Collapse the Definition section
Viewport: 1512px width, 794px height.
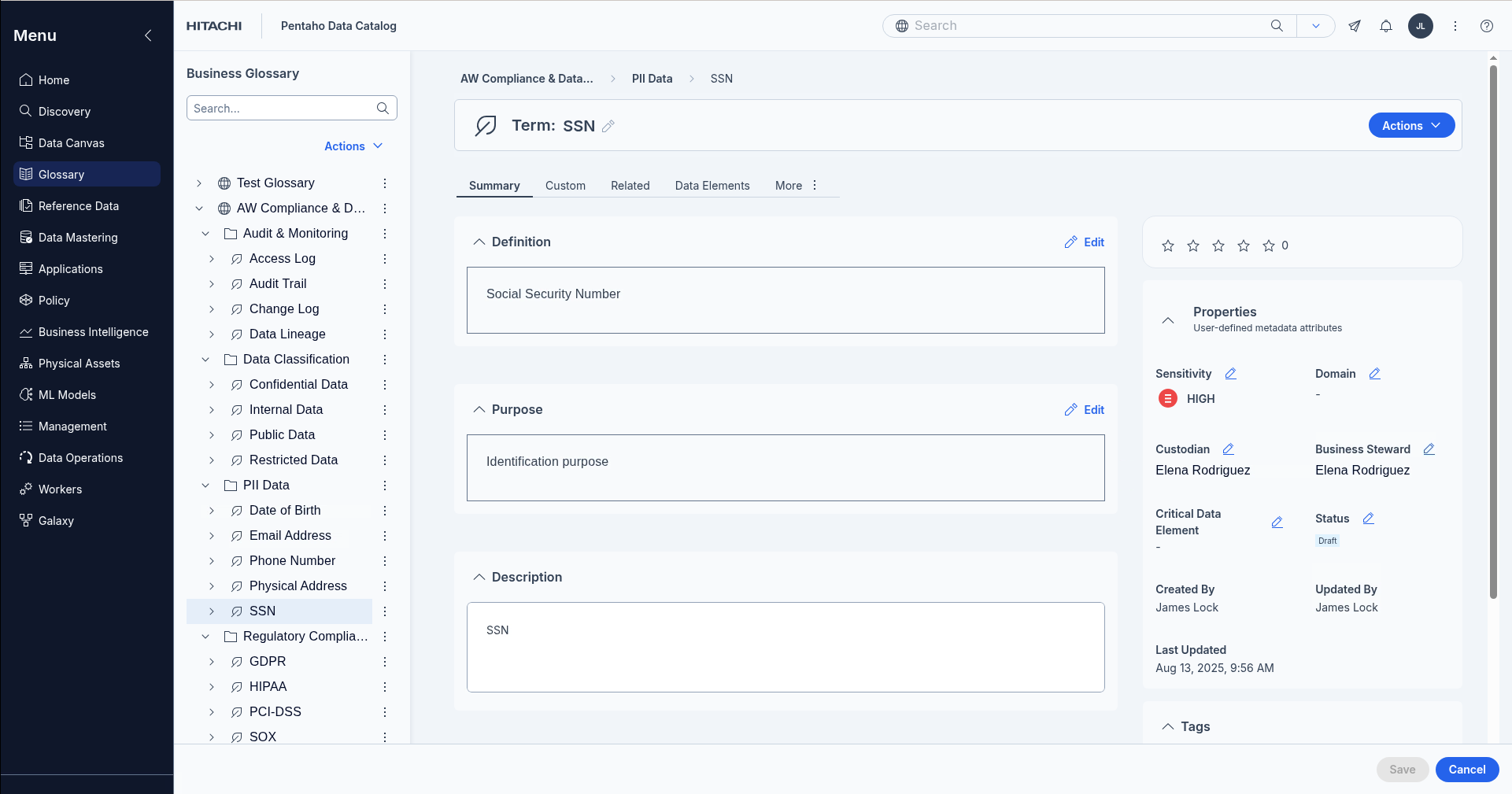coord(479,242)
